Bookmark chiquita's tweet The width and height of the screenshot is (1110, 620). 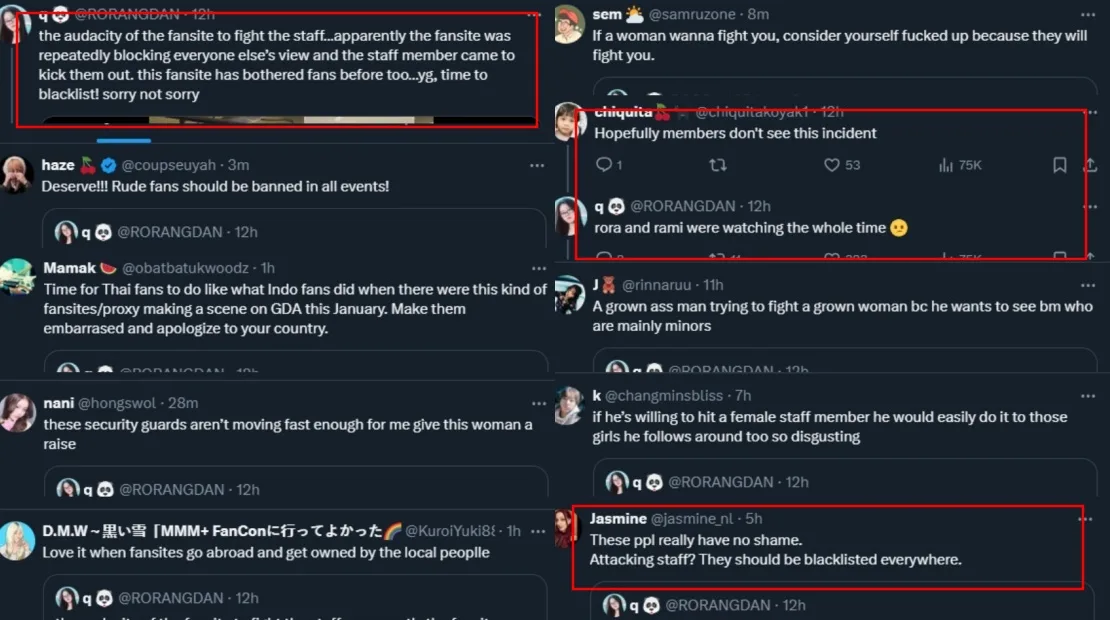click(x=1059, y=165)
